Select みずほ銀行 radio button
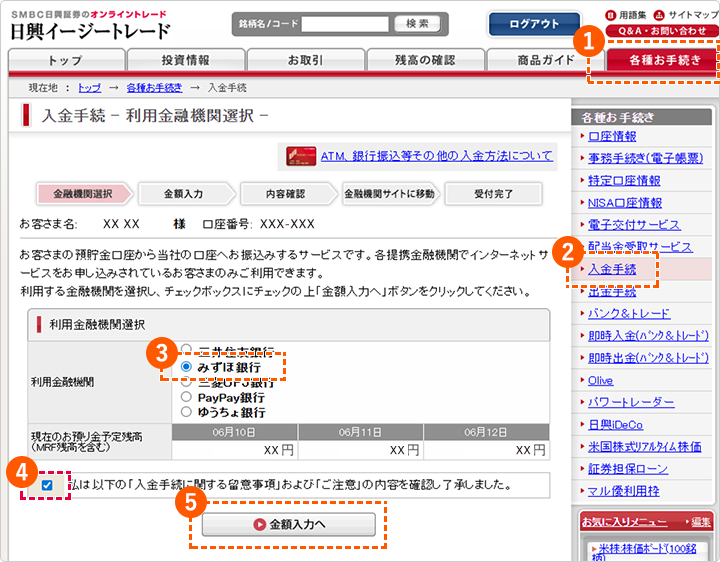Screen dimensions: 720x562 (186, 366)
